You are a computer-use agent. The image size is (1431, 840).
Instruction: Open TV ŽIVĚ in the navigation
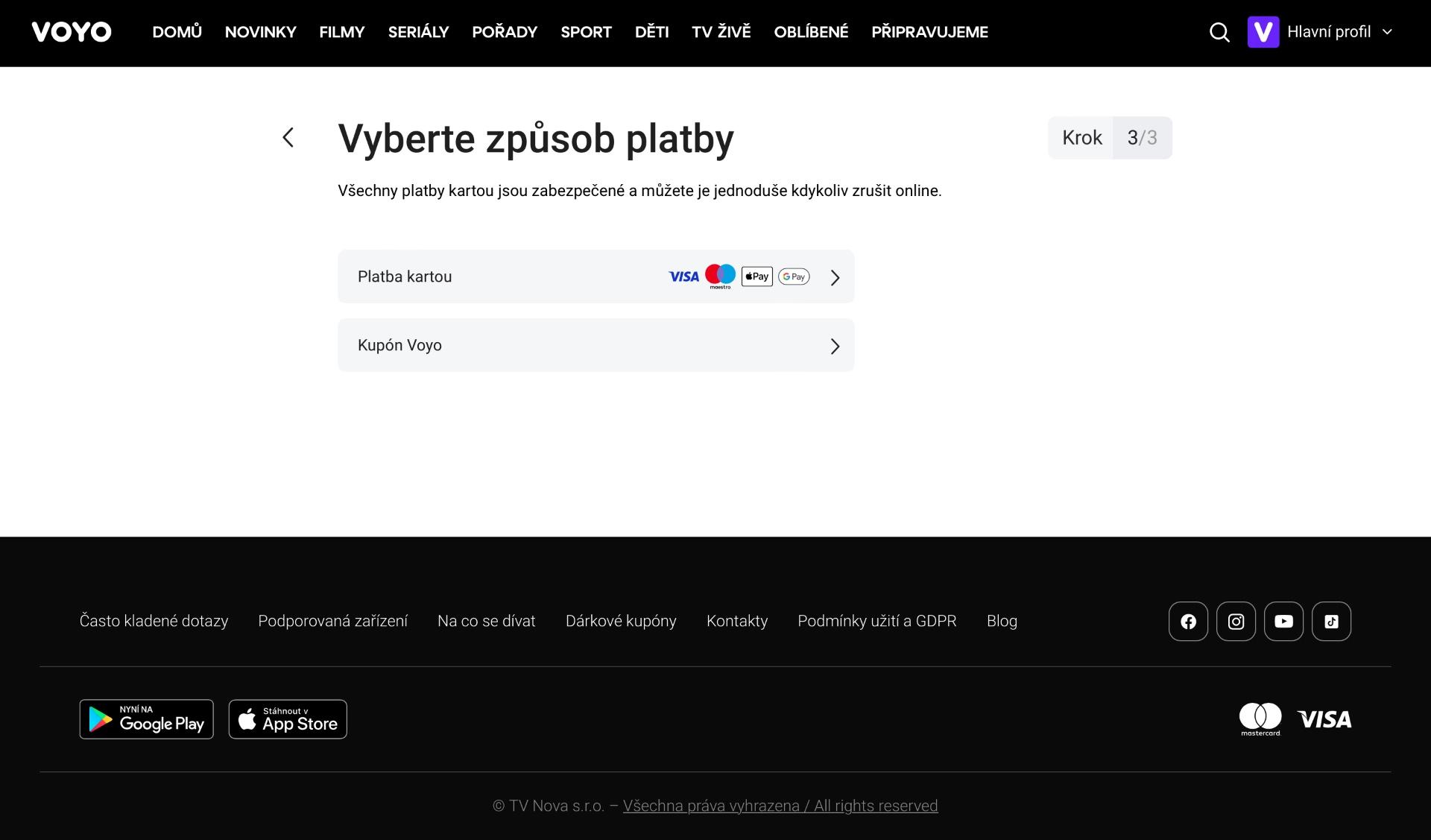click(x=721, y=32)
